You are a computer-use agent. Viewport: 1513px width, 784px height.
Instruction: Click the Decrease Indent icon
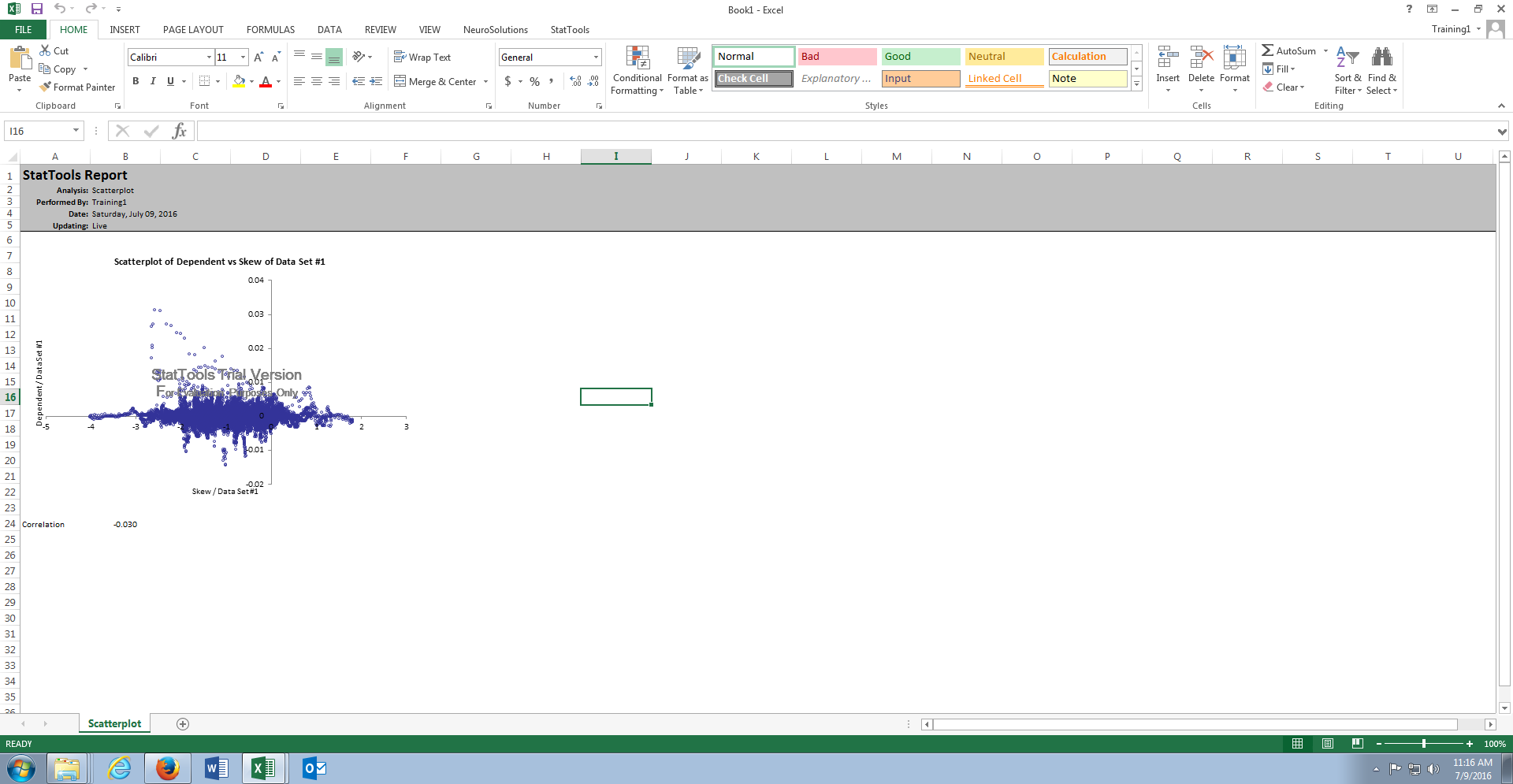pos(359,81)
